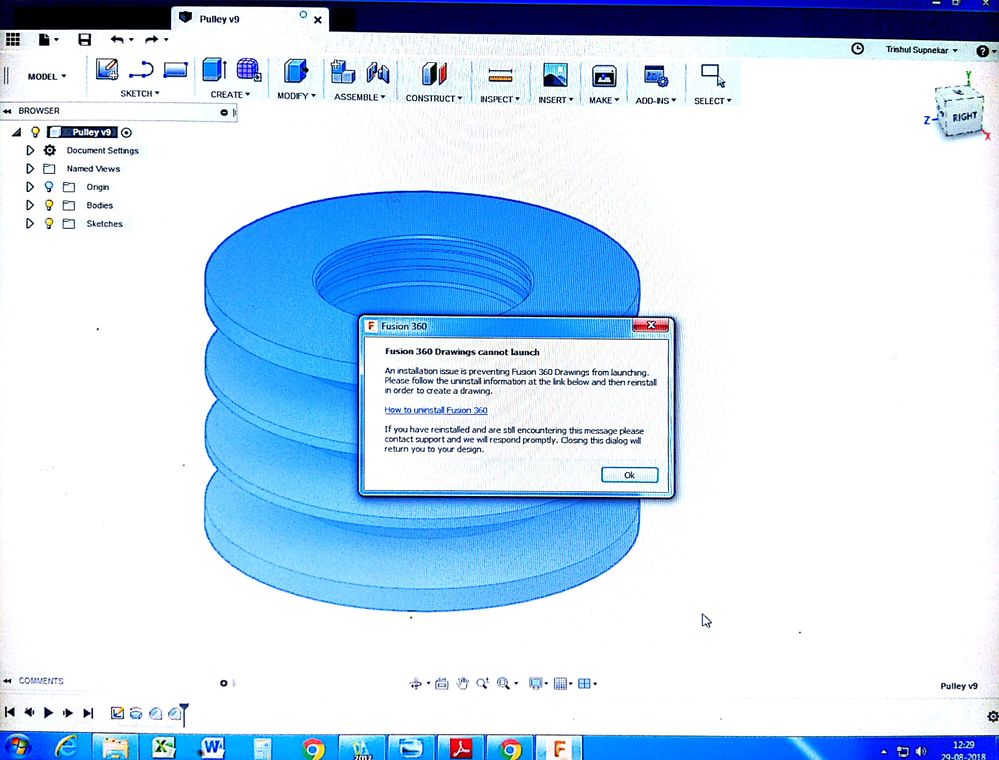This screenshot has width=999, height=760.
Task: Select the New Component tool
Action: click(343, 71)
